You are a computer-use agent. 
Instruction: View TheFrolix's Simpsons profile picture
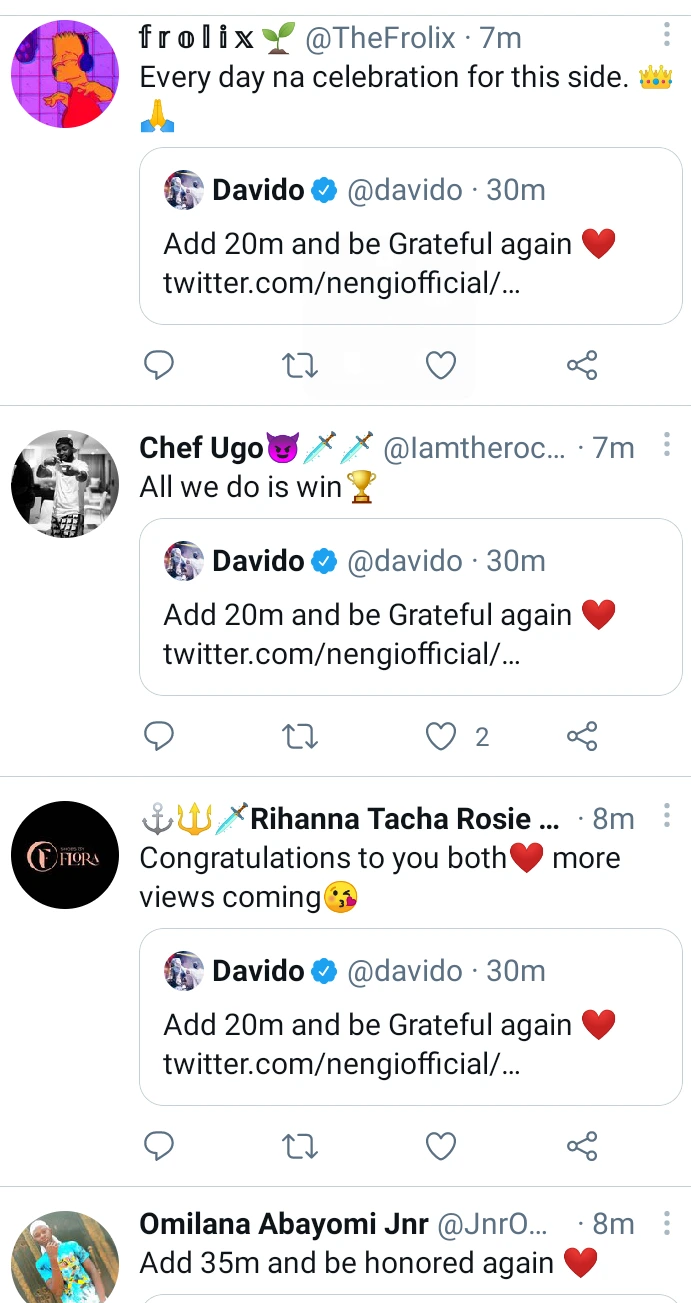click(64, 75)
